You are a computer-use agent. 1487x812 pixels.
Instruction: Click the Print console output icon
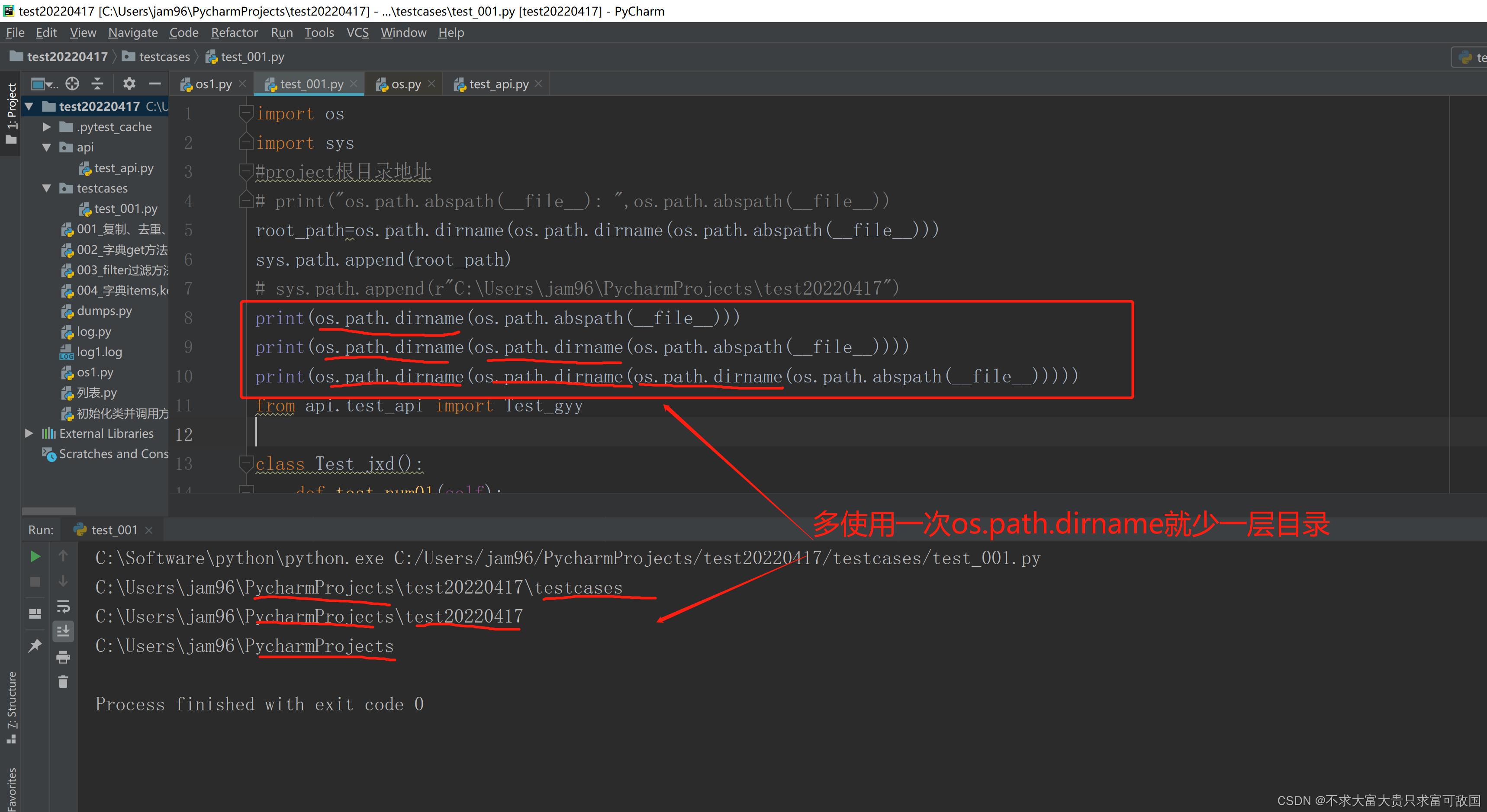coord(64,657)
